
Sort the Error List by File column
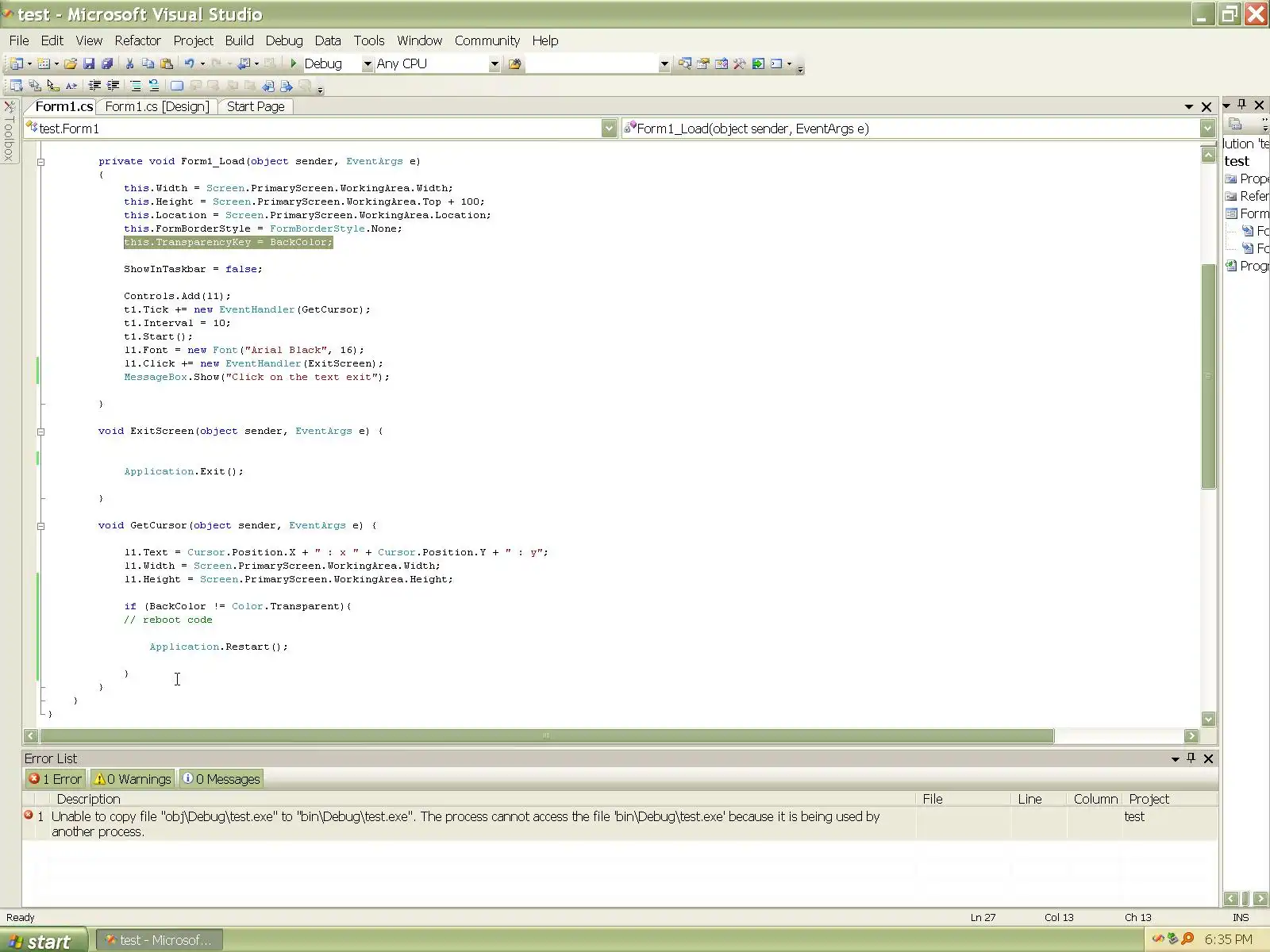tap(964, 799)
